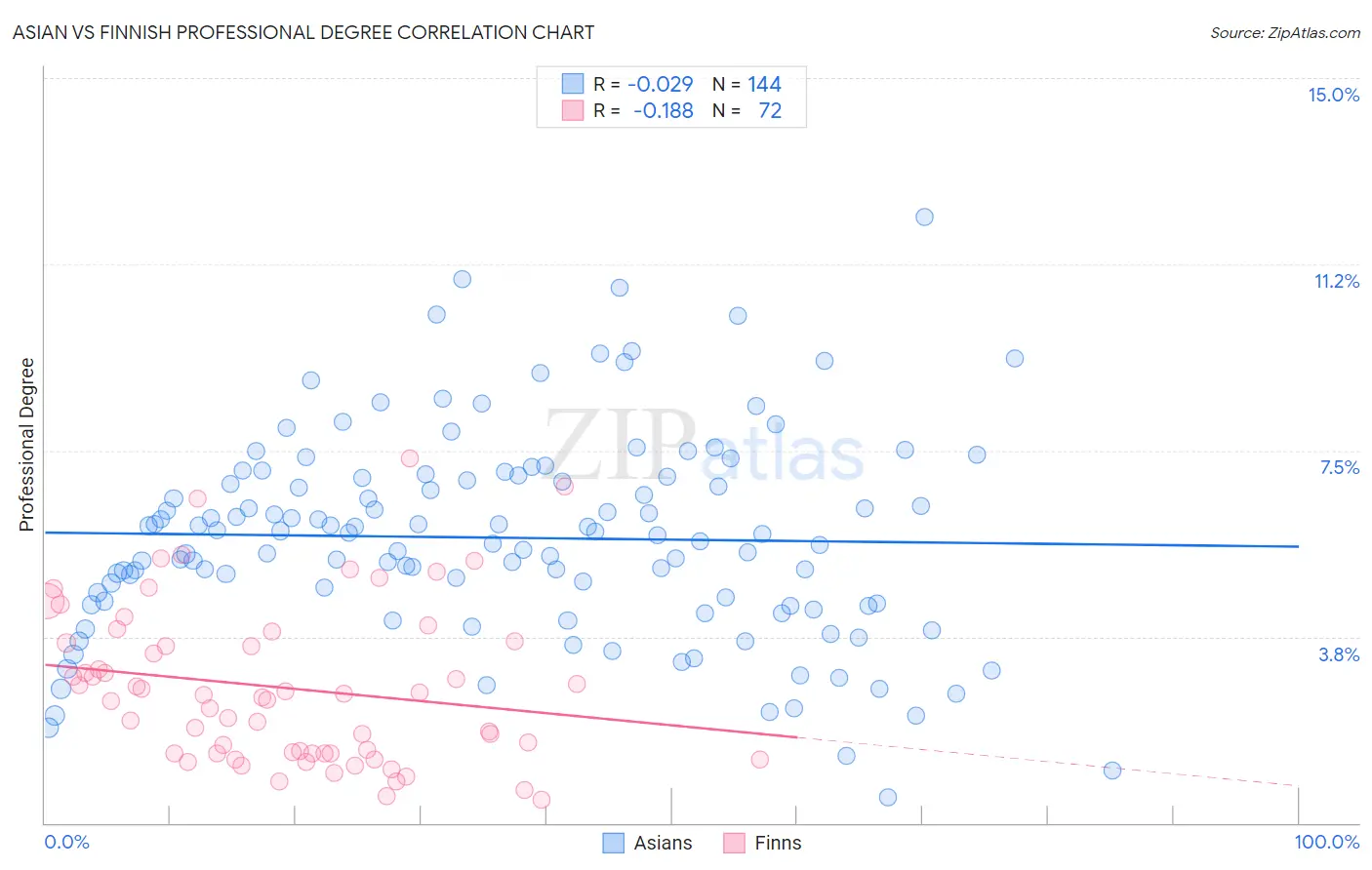Click the chart title text
This screenshot has width=1372, height=870.
[x=303, y=32]
